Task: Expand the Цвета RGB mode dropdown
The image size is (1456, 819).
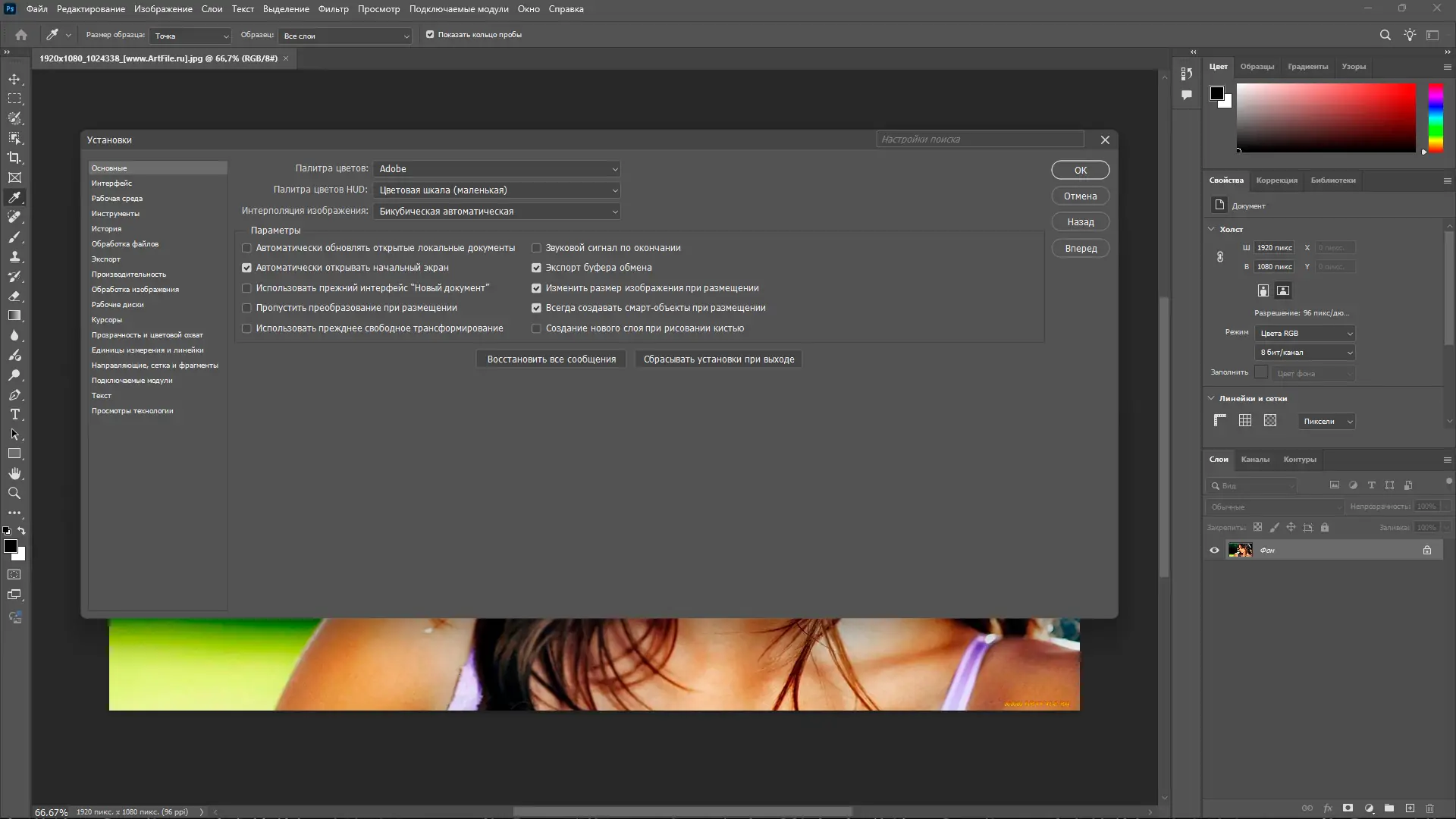Action: click(x=1305, y=333)
